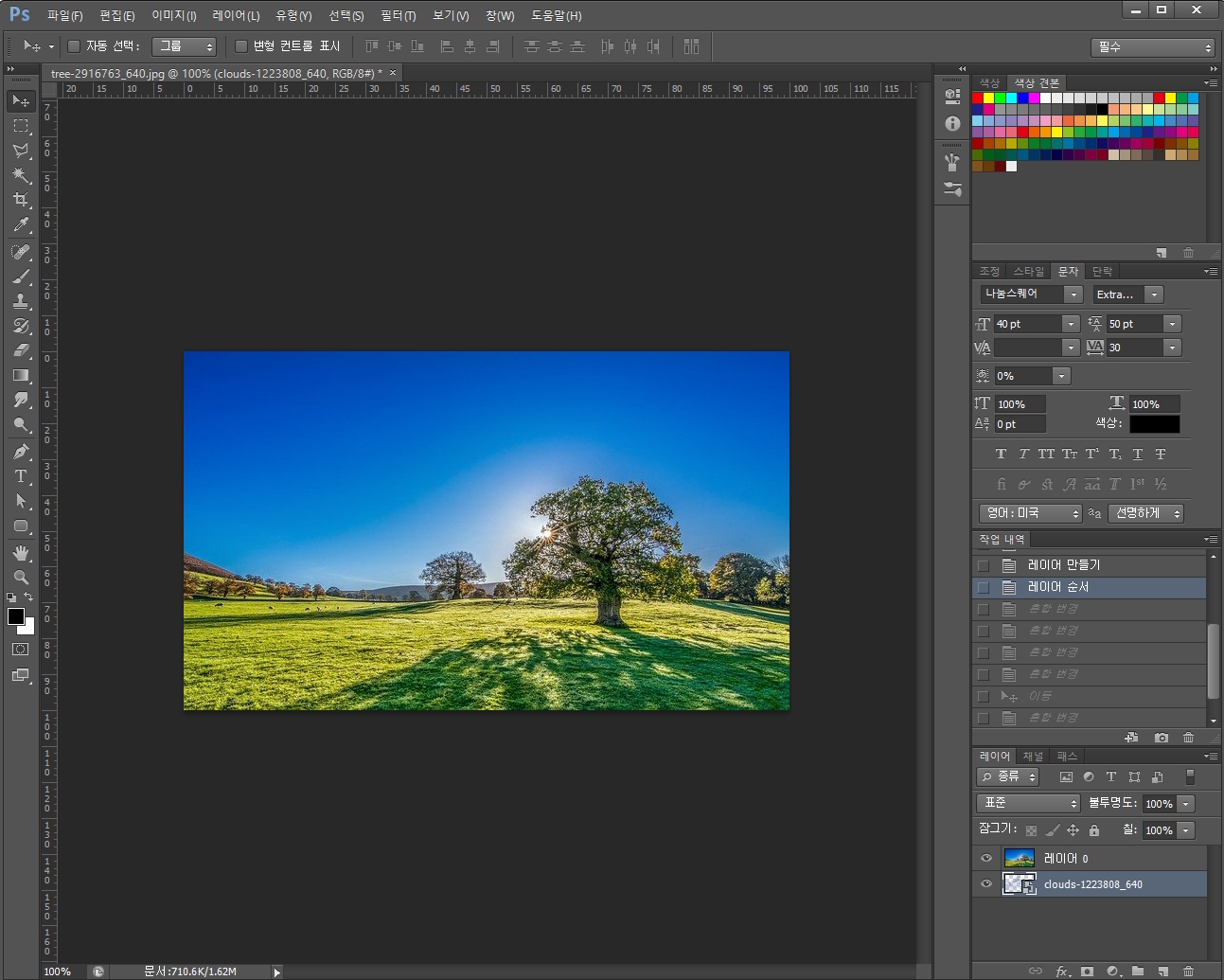
Task: Click the clouds-1223808_640 layer thumbnail
Action: click(1020, 884)
